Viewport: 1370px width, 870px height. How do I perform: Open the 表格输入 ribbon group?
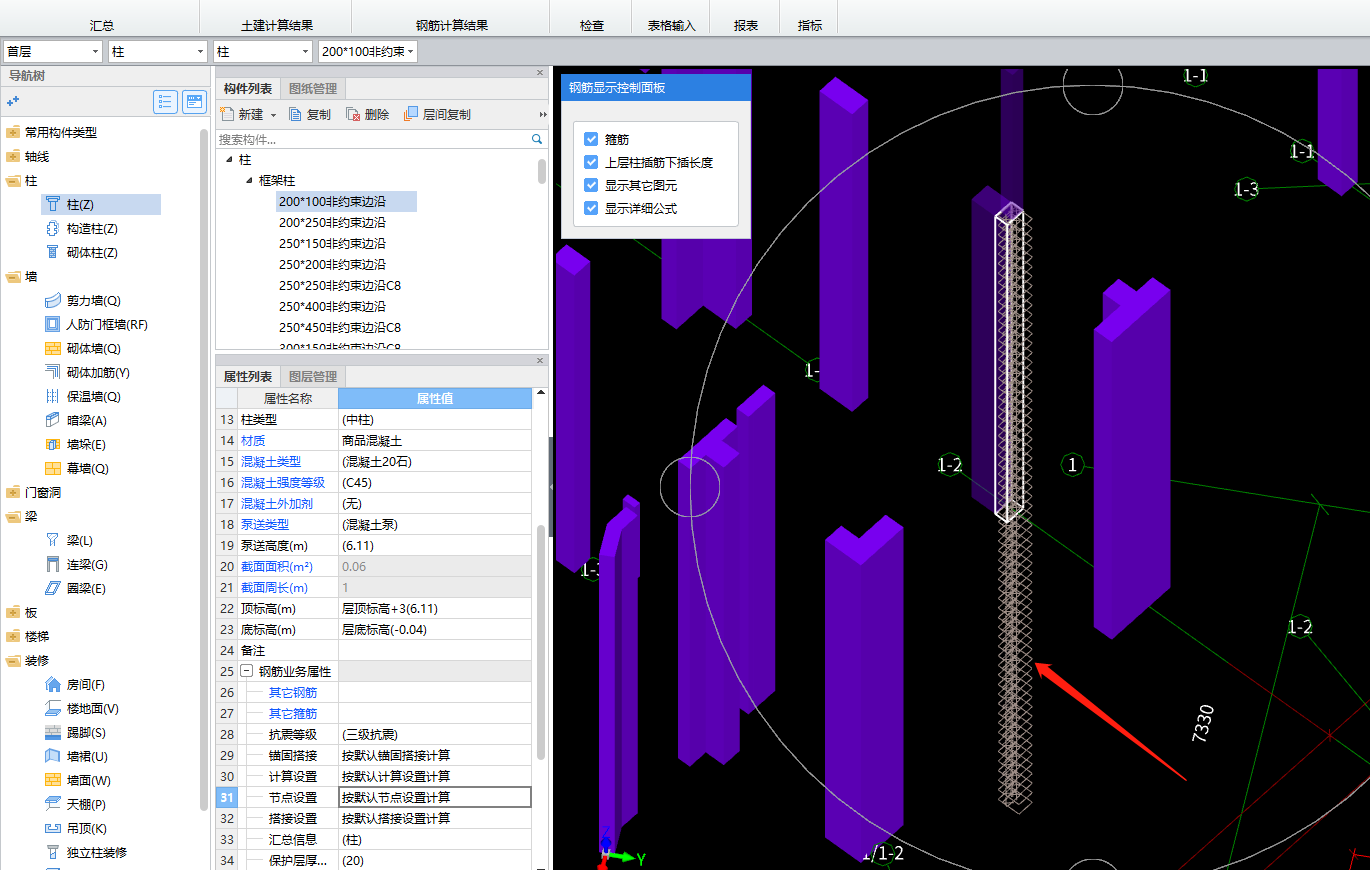pos(671,25)
